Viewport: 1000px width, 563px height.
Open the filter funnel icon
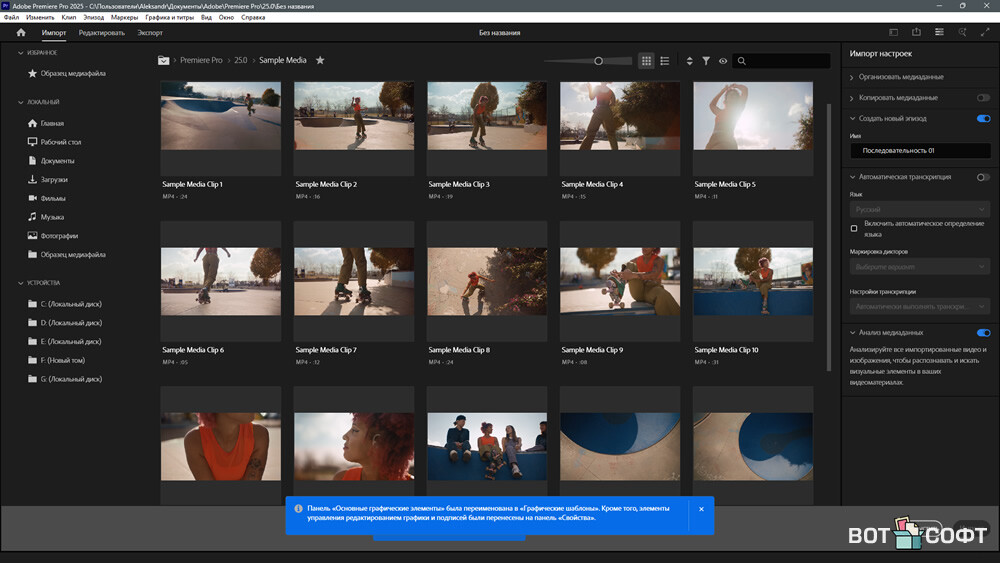pos(706,61)
